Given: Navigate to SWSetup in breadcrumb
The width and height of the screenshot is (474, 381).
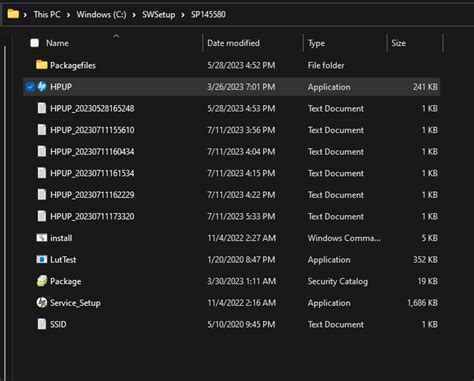Looking at the screenshot, I should (x=159, y=15).
